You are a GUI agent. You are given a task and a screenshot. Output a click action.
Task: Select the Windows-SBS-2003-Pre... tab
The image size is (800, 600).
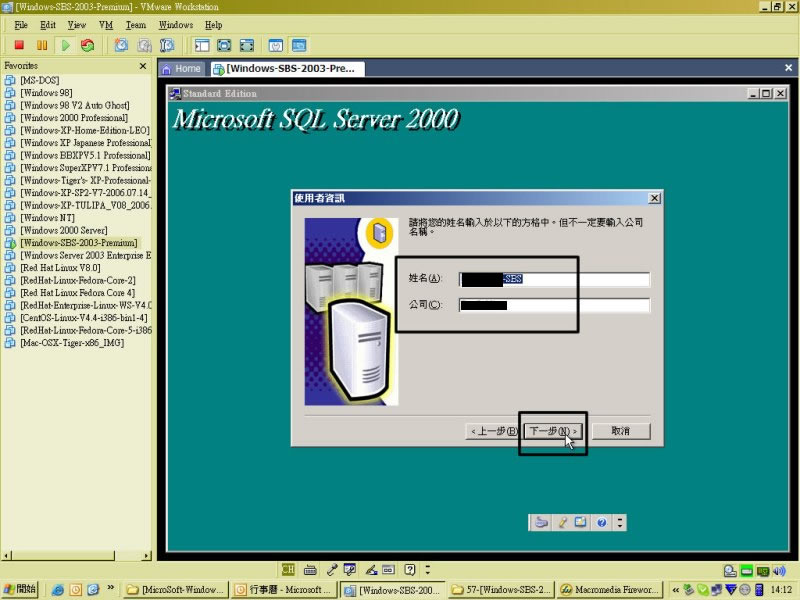(x=286, y=69)
